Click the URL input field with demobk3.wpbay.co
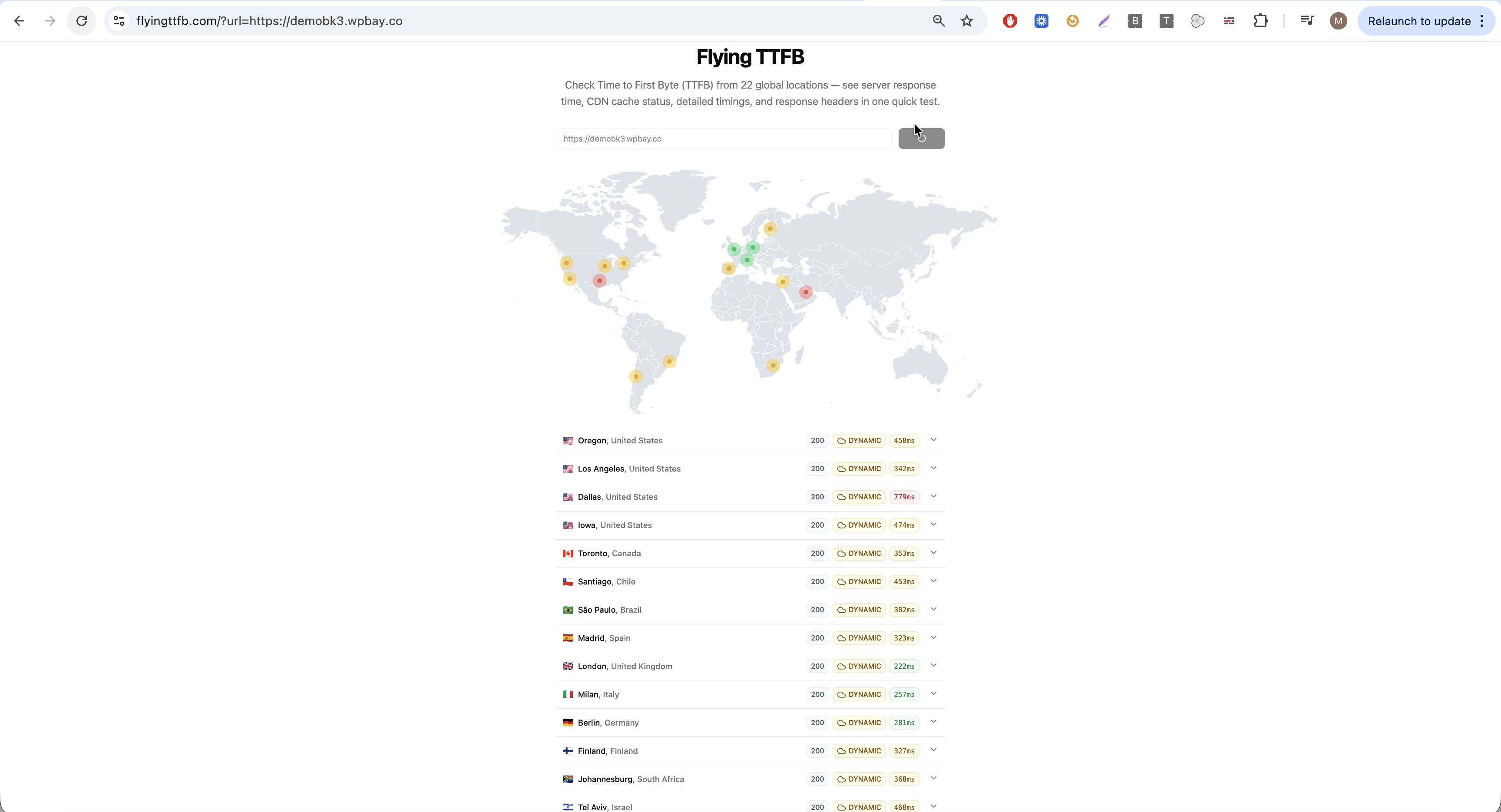The width and height of the screenshot is (1501, 812). pyautogui.click(x=723, y=139)
